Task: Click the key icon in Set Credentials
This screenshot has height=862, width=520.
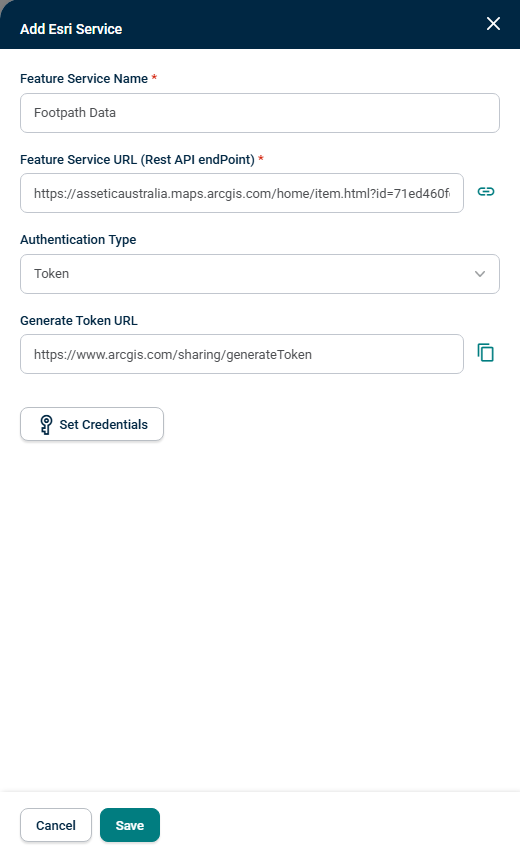Action: 46,424
